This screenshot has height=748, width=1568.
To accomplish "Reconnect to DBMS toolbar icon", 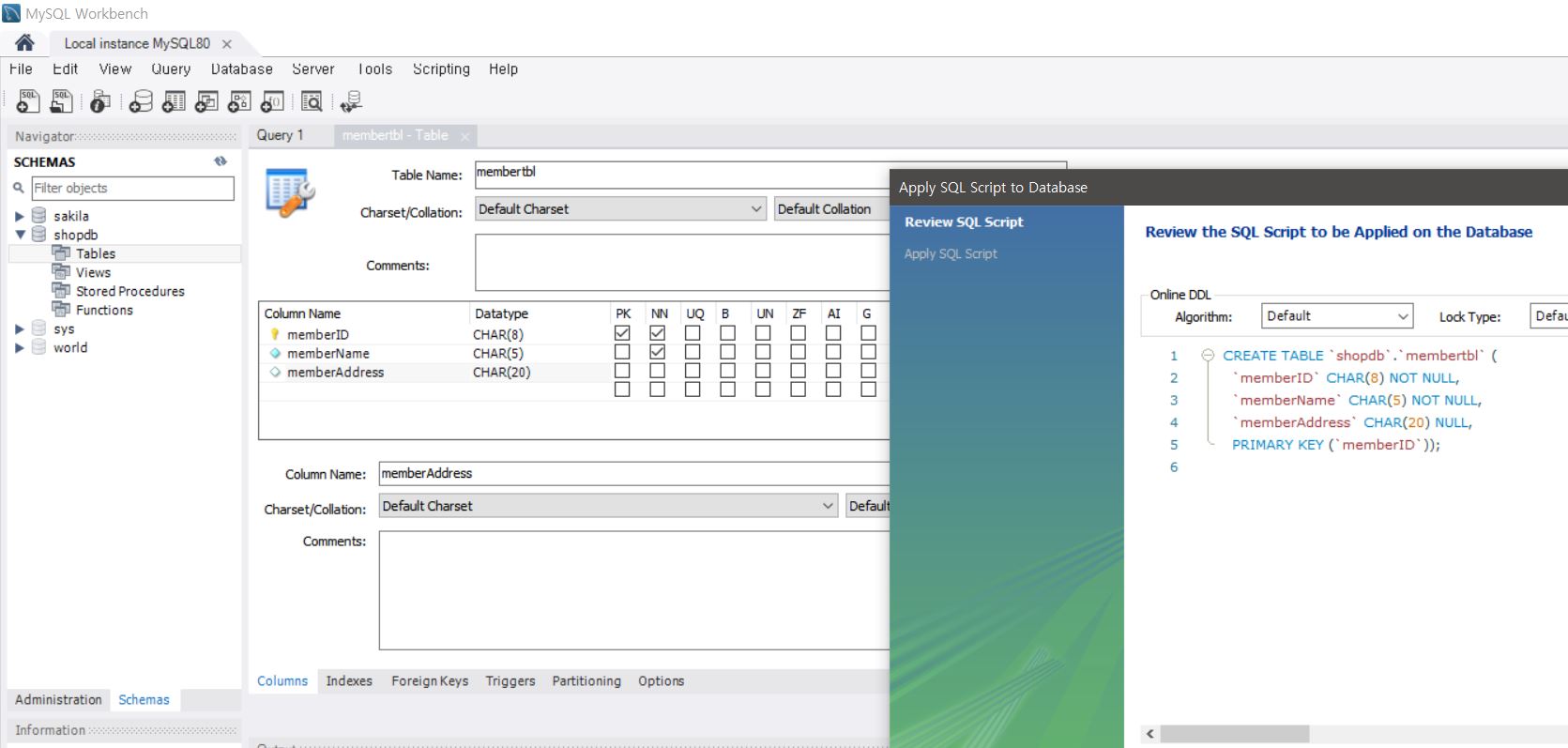I will coord(352,101).
